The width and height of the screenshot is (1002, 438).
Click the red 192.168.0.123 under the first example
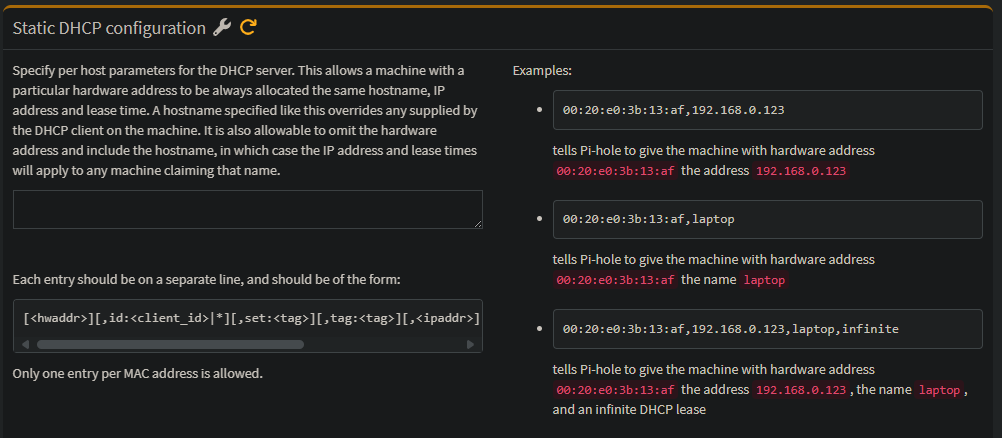pos(801,171)
